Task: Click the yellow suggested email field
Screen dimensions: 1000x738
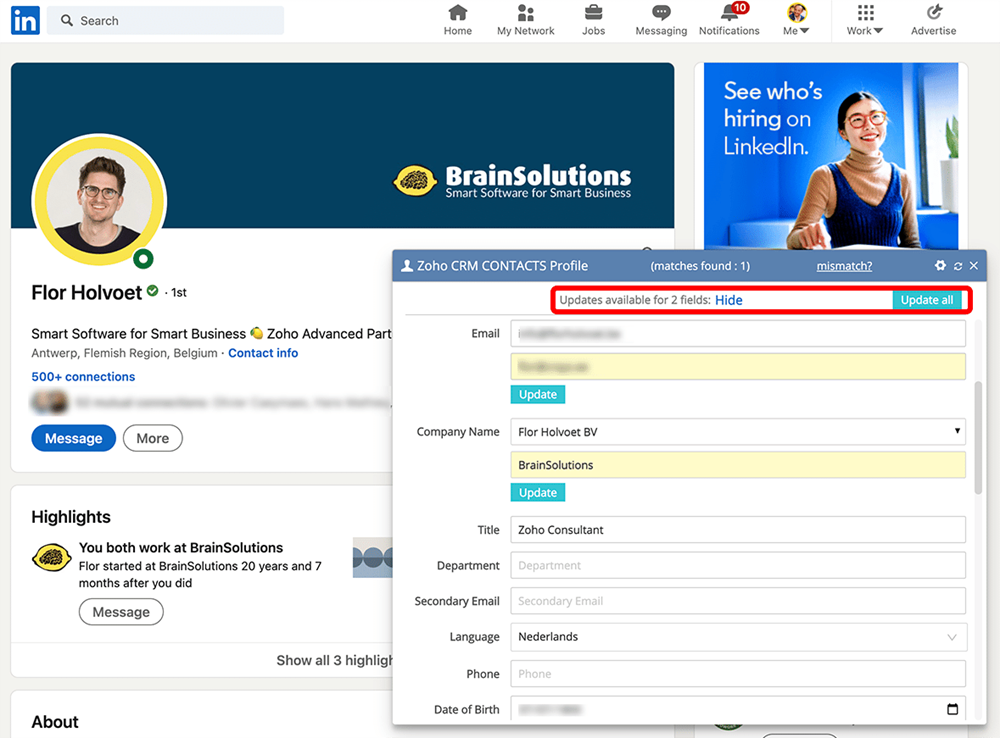Action: point(738,367)
